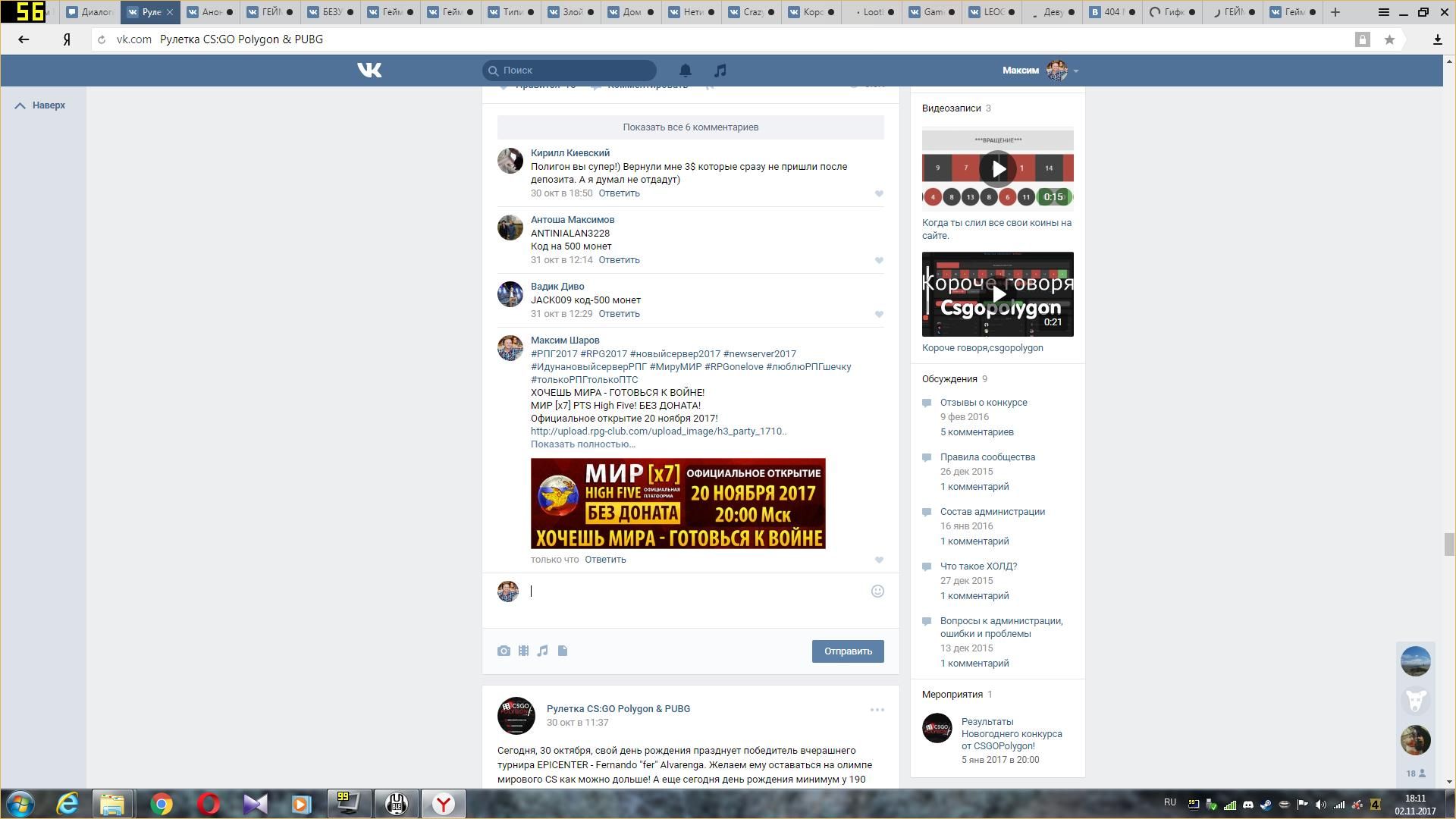1456x819 pixels.
Task: Open the emoji smiley picker in comment field
Action: click(877, 591)
